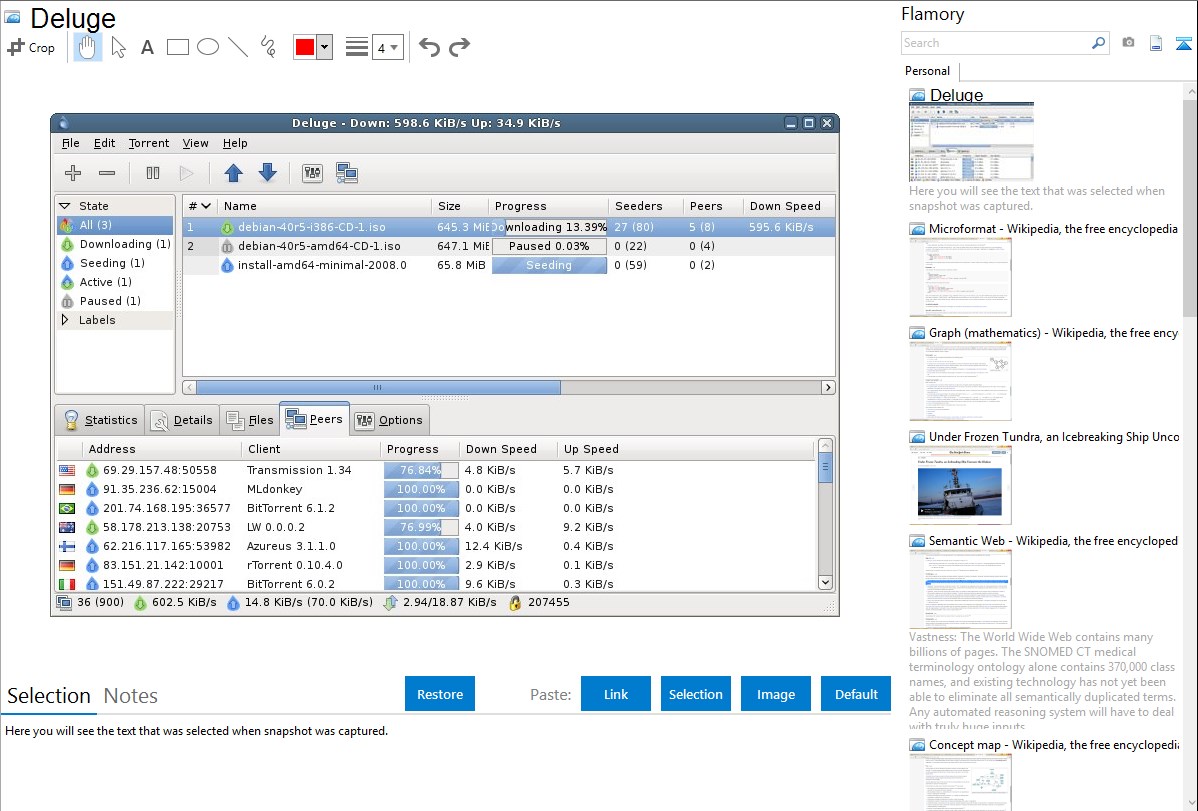Select the debian-40r5-amd64-CD-1.iso torrent row

pos(509,246)
